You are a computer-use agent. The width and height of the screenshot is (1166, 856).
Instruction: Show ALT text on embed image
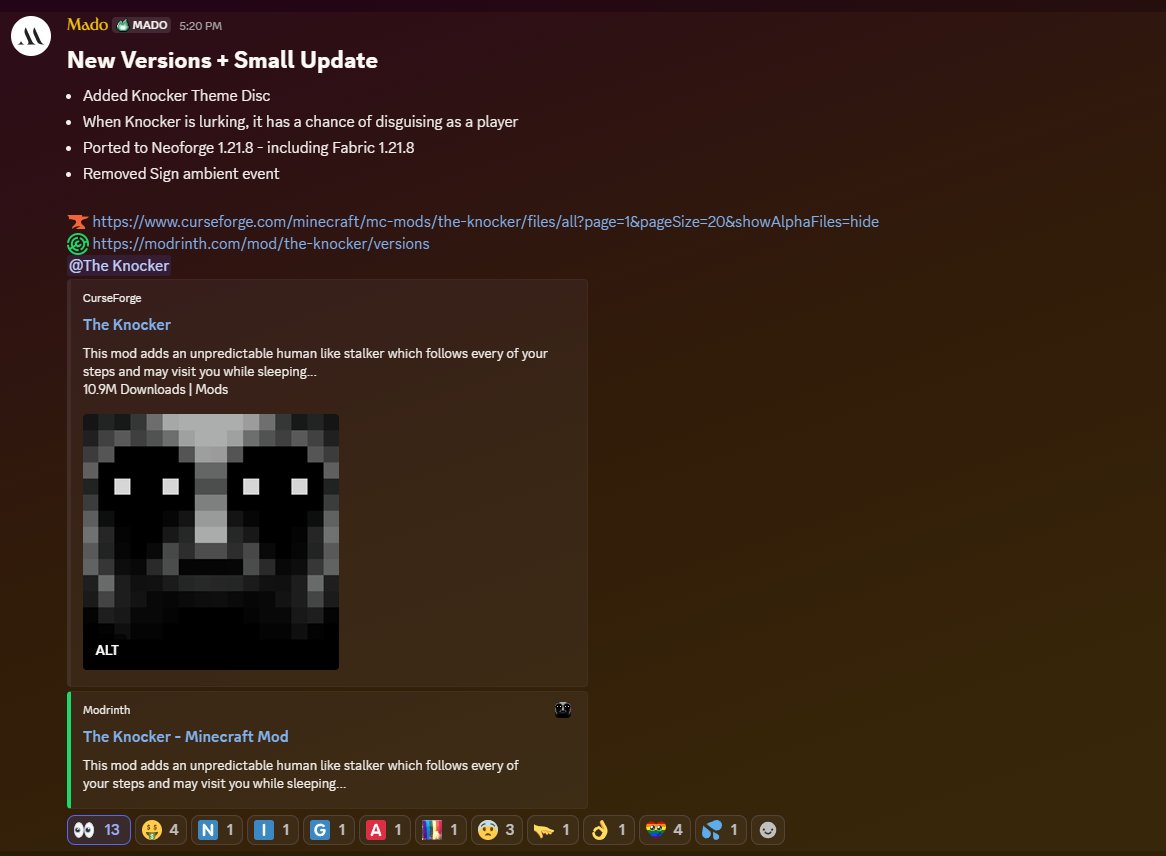[106, 650]
